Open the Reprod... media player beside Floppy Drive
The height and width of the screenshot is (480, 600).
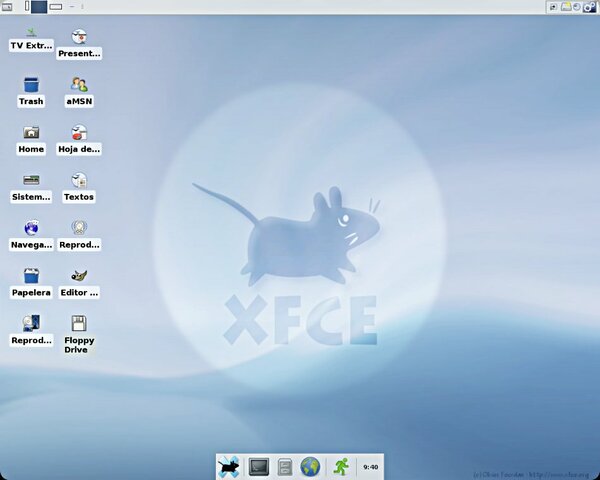coord(31,331)
